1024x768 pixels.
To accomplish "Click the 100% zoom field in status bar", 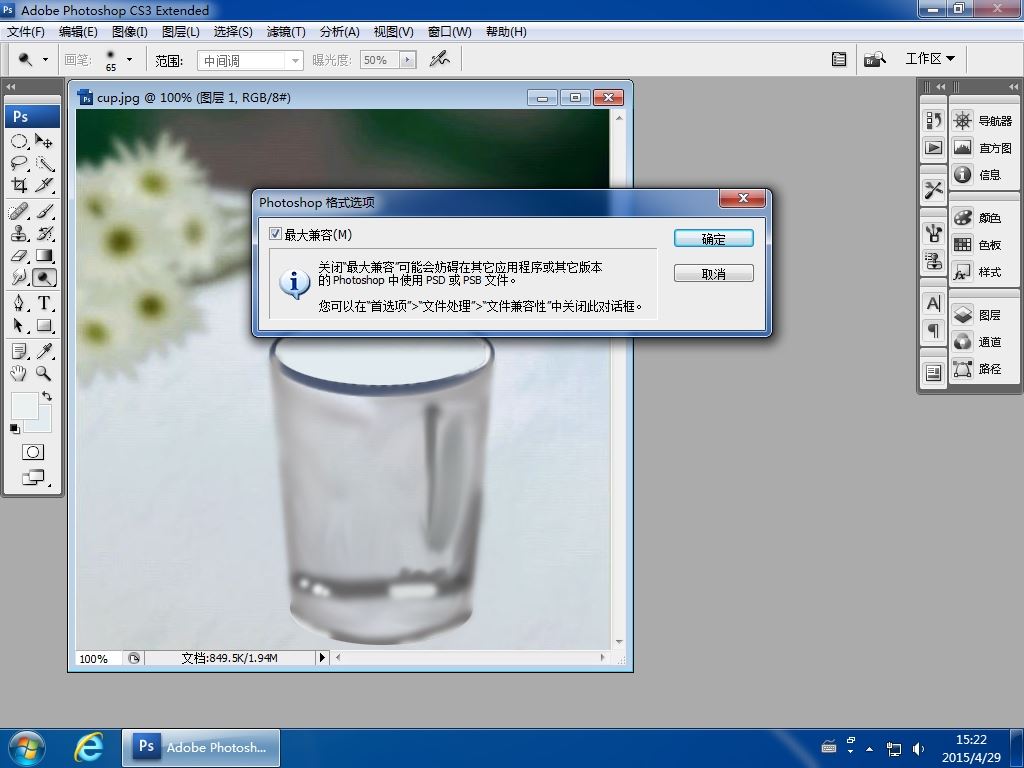I will click(x=98, y=658).
